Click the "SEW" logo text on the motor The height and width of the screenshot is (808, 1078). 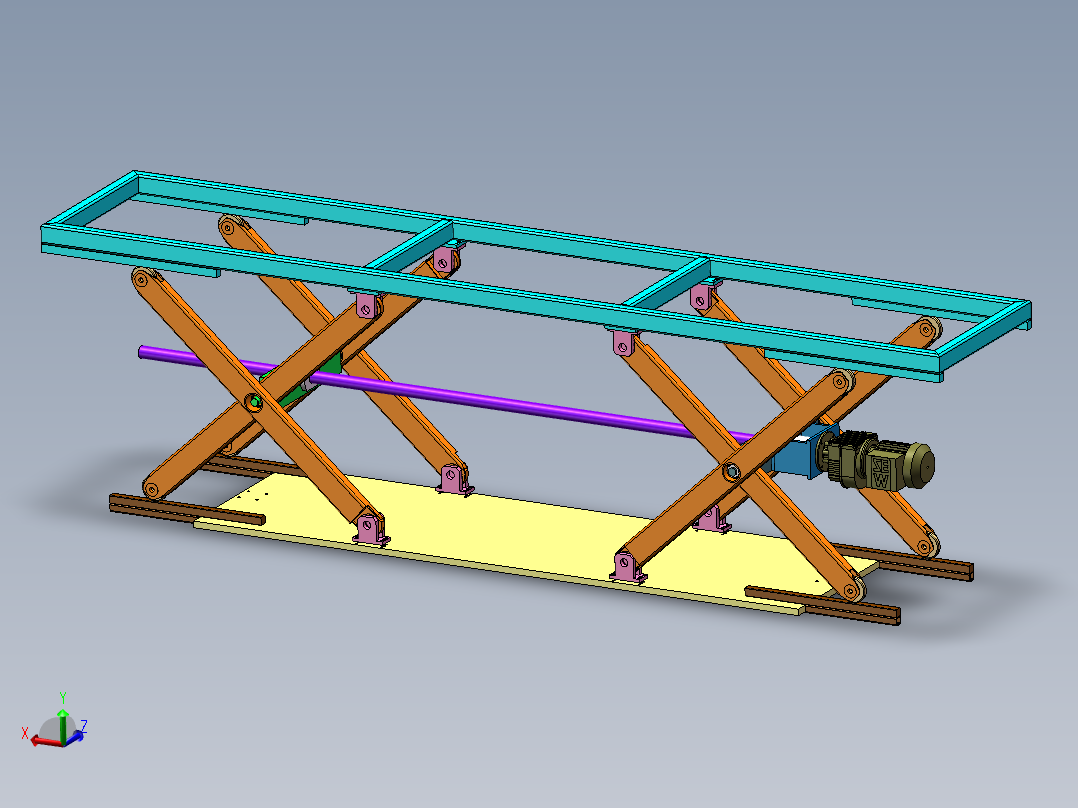(x=881, y=472)
